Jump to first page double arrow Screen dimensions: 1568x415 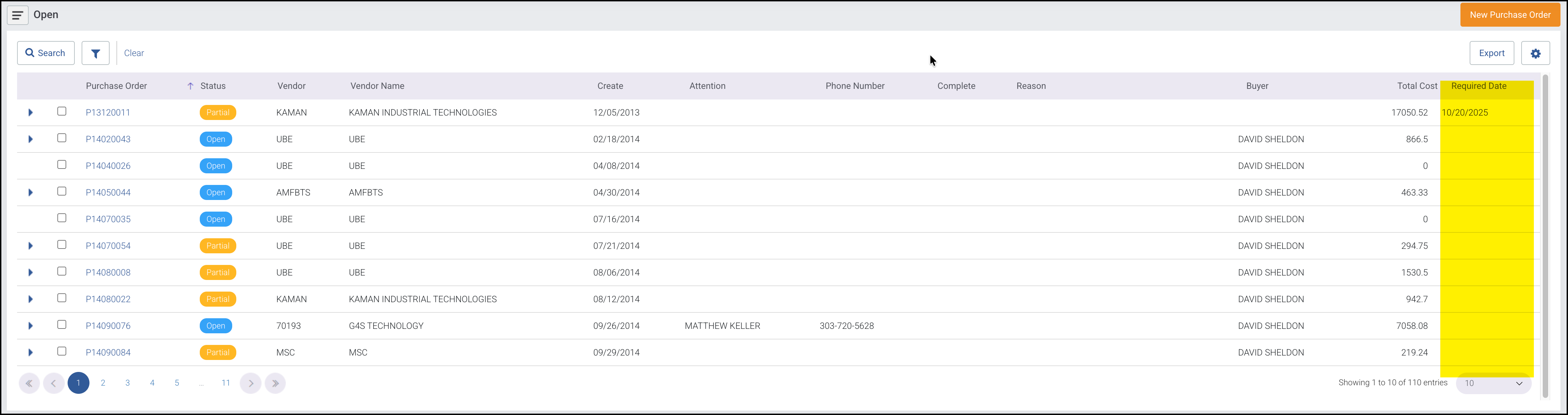point(29,383)
